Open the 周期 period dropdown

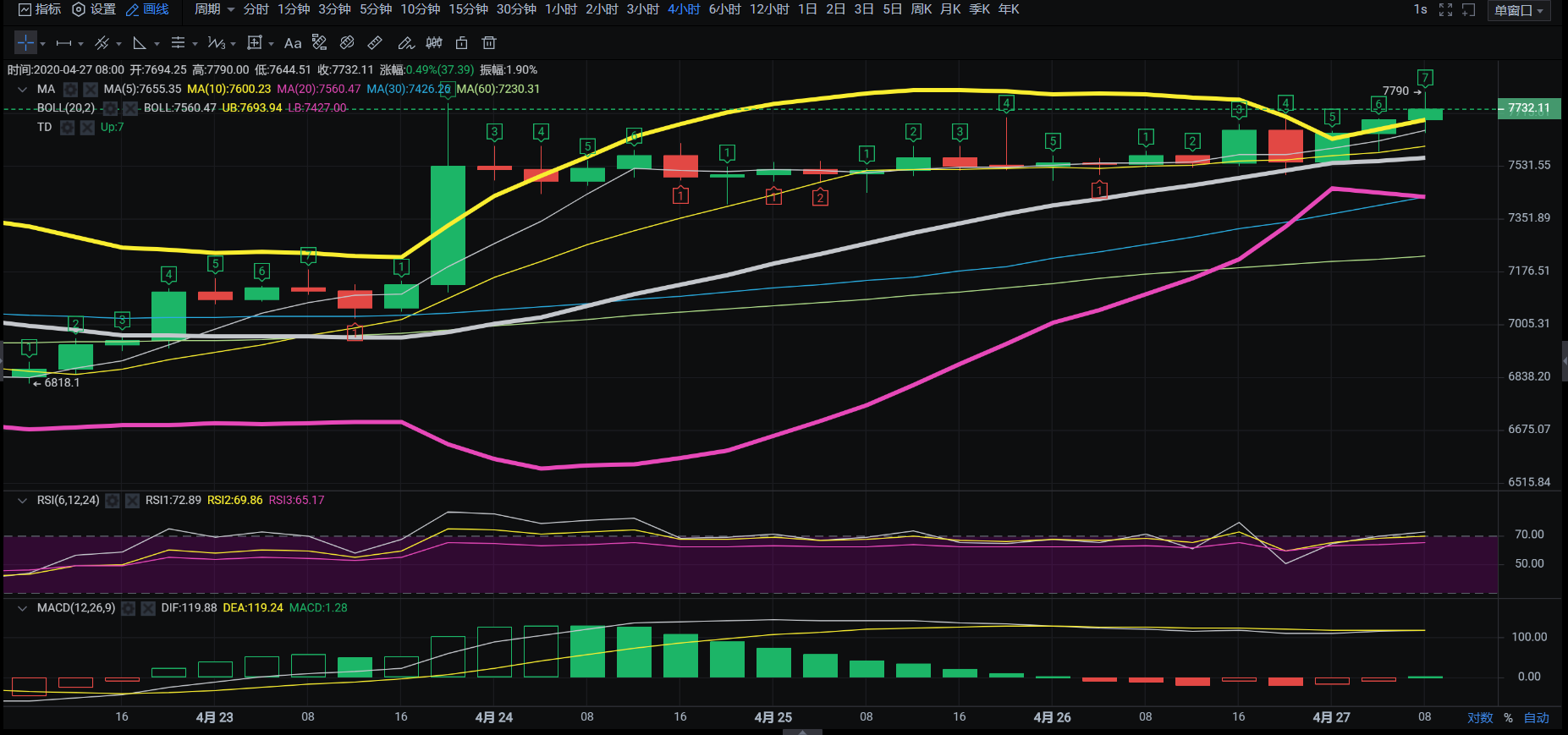click(214, 9)
